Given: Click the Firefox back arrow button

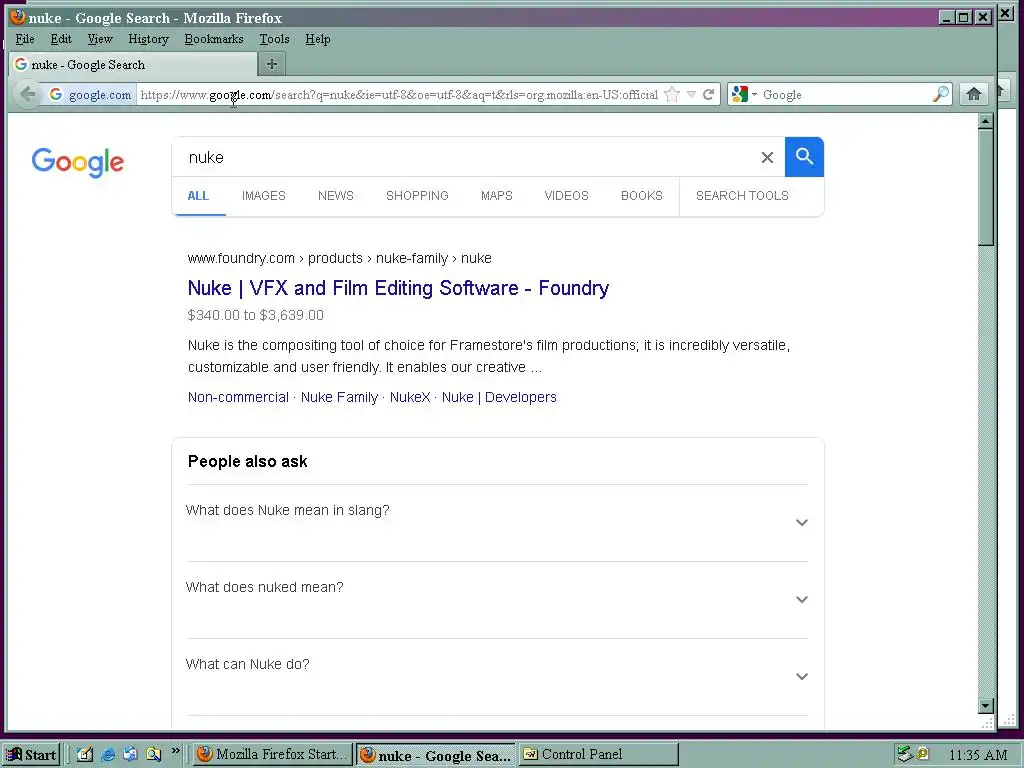Looking at the screenshot, I should [27, 94].
